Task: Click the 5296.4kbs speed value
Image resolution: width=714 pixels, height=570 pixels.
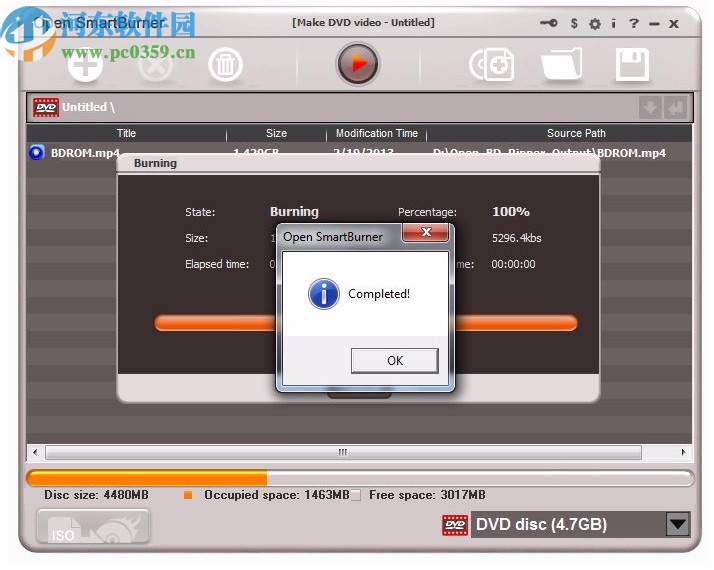Action: (516, 238)
